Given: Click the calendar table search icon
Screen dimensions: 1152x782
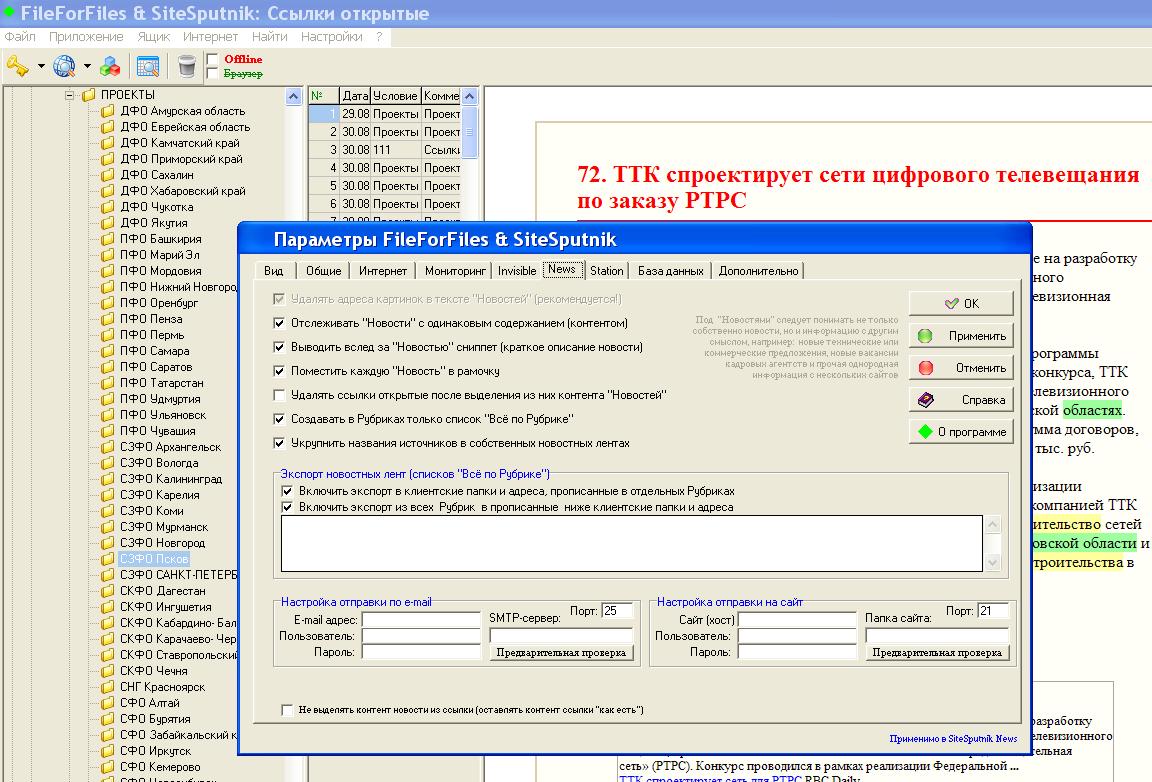Looking at the screenshot, I should tap(148, 67).
